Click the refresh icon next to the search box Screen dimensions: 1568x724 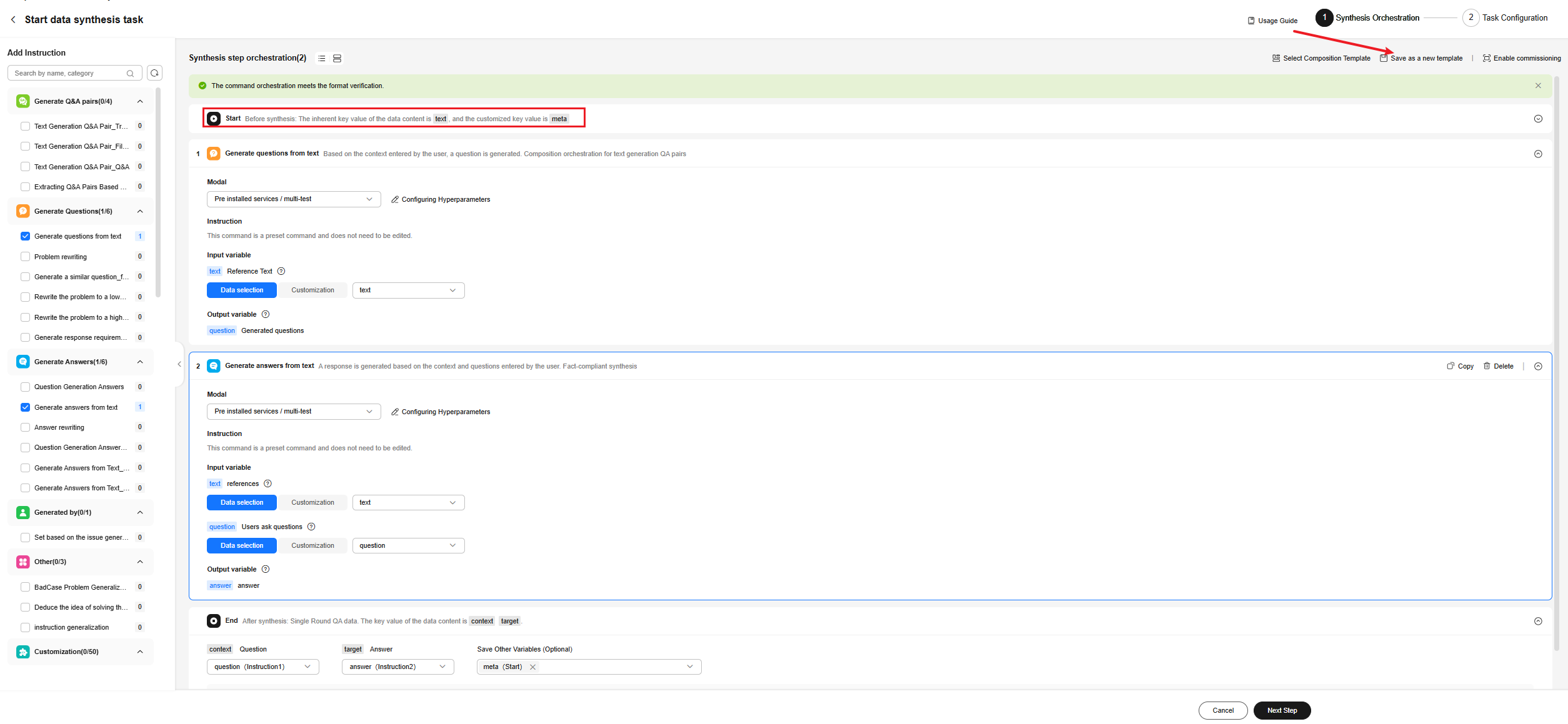(154, 73)
